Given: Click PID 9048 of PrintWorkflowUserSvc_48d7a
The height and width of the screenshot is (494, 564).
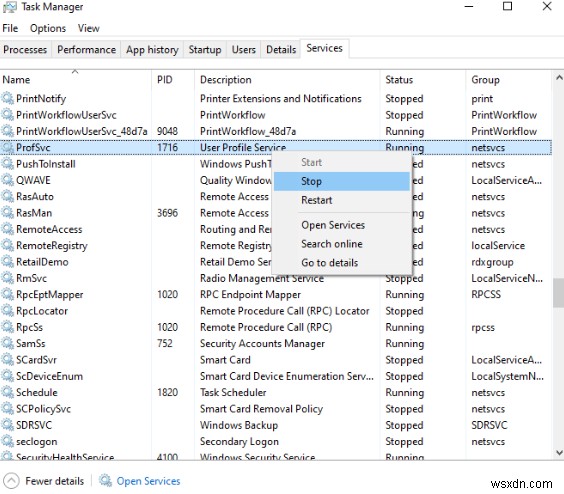Looking at the screenshot, I should [x=167, y=131].
